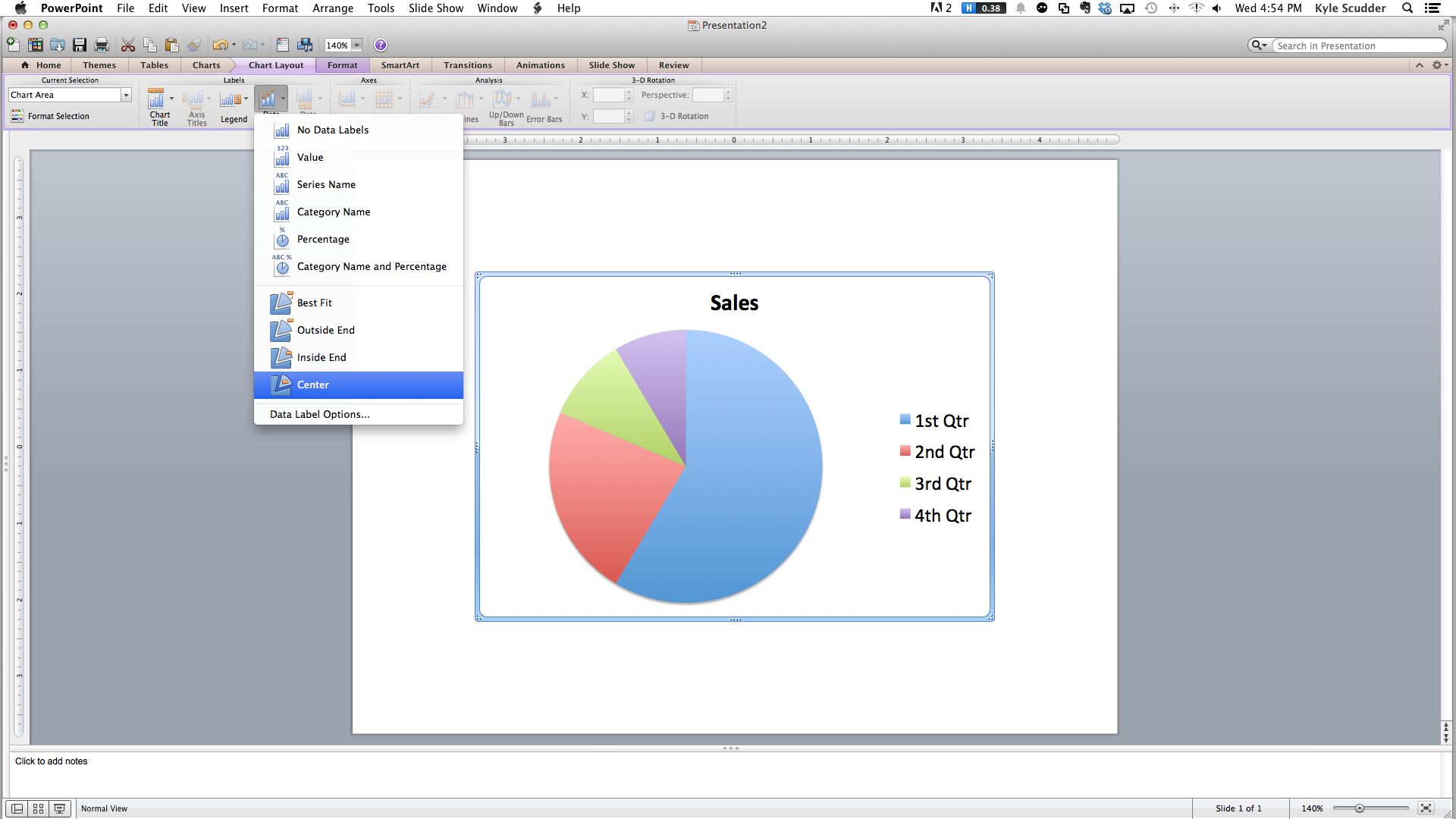Expand the Chart Layout tab options
The image size is (1456, 819).
[277, 65]
